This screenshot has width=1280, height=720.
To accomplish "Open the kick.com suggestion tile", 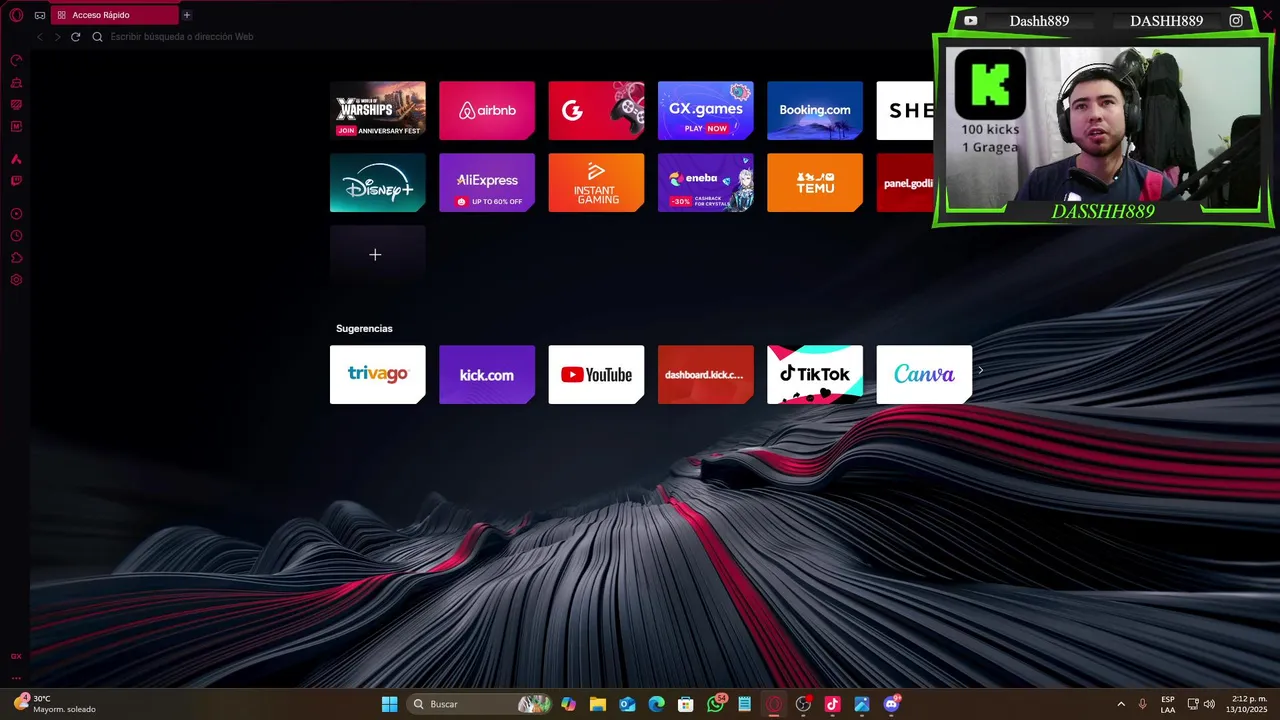I will pos(487,375).
